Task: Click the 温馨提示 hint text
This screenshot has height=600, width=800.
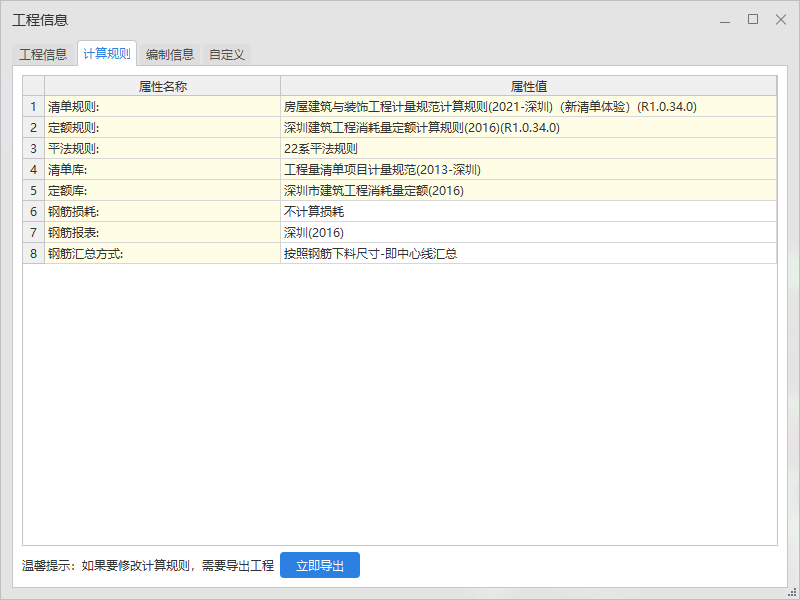Action: coord(148,565)
